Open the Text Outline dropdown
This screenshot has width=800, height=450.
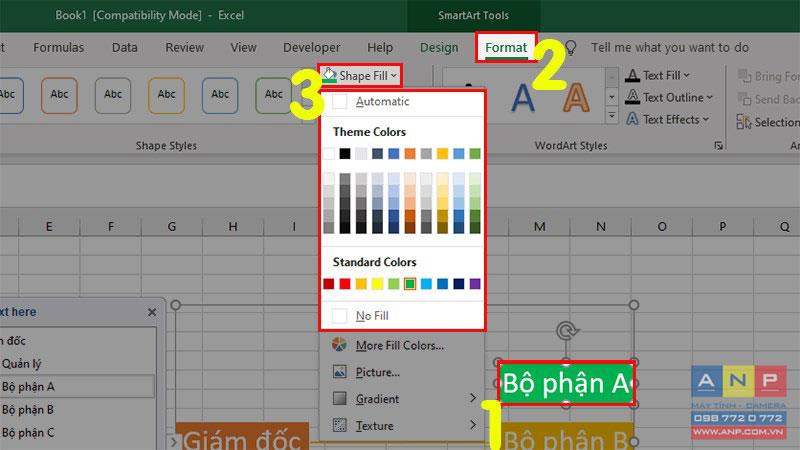669,97
